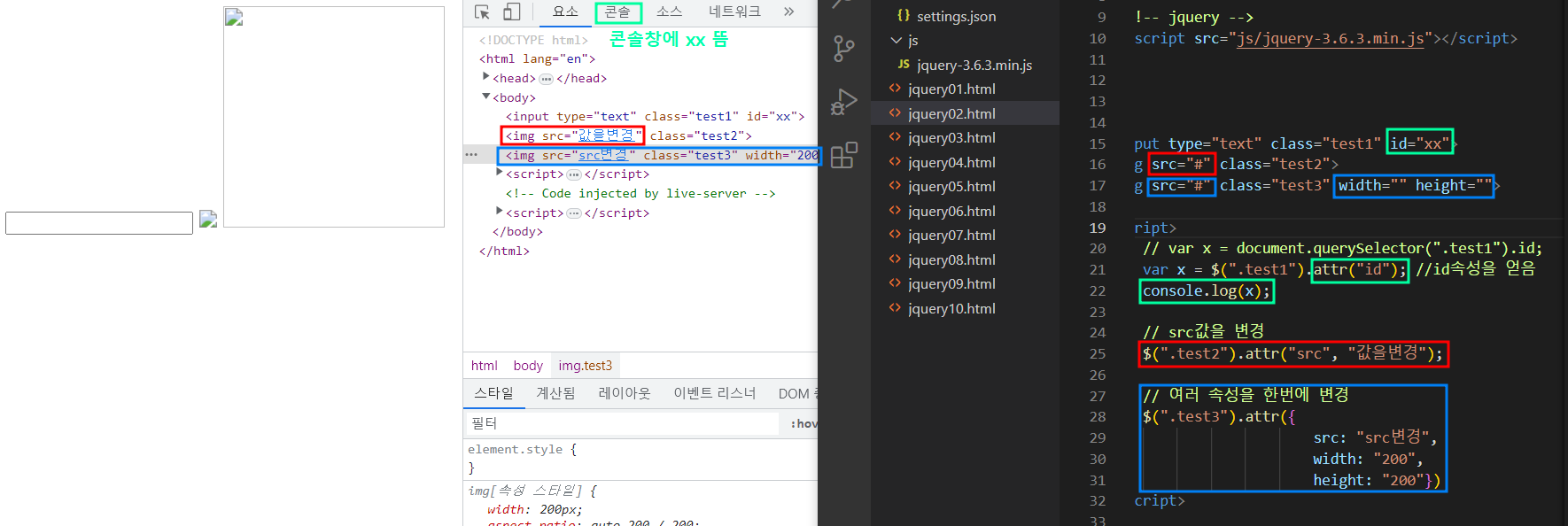Click the small broken image next to the input

point(208,219)
